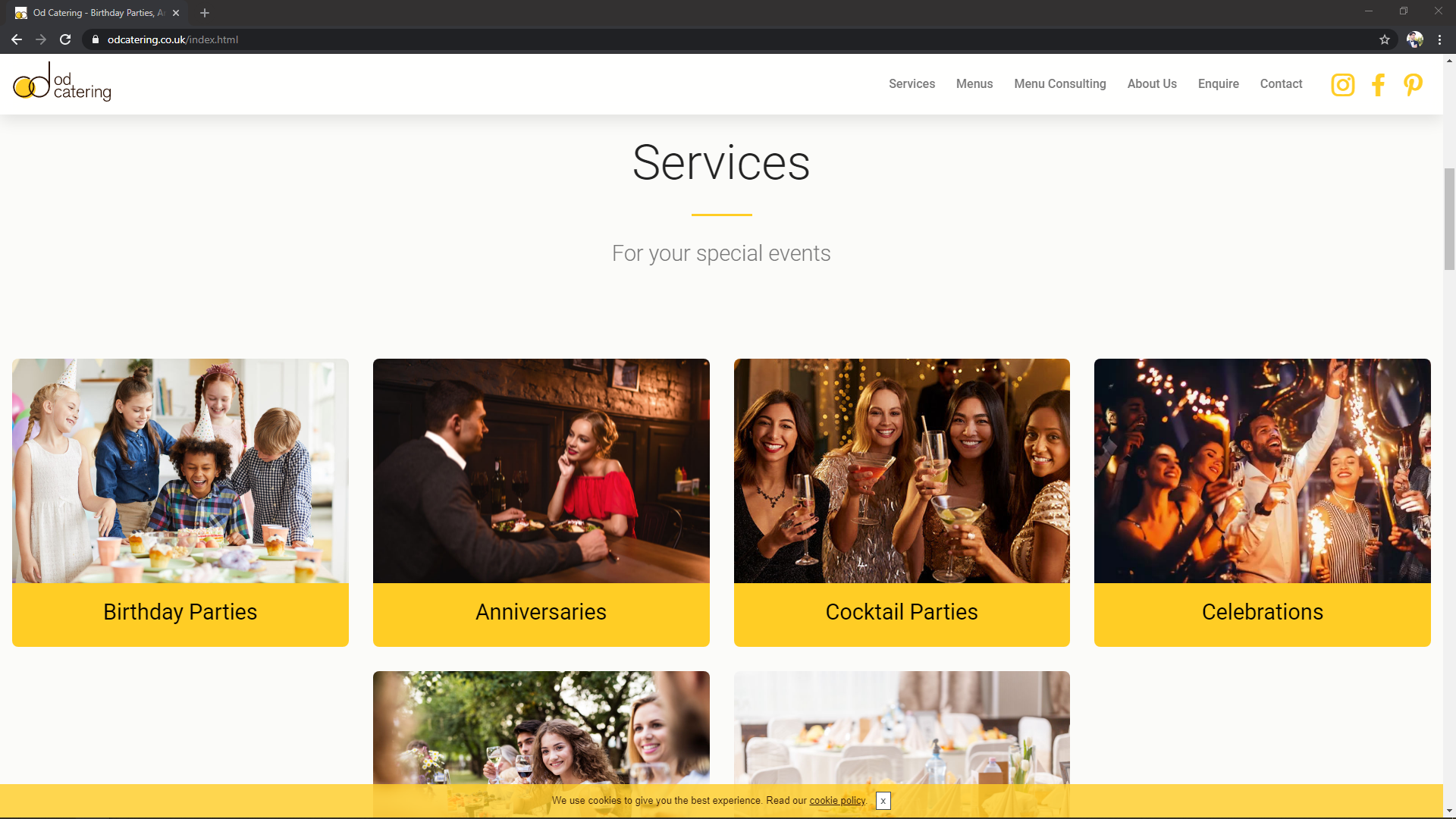Reload the page with the refresh icon
The height and width of the screenshot is (819, 1456).
click(x=65, y=39)
